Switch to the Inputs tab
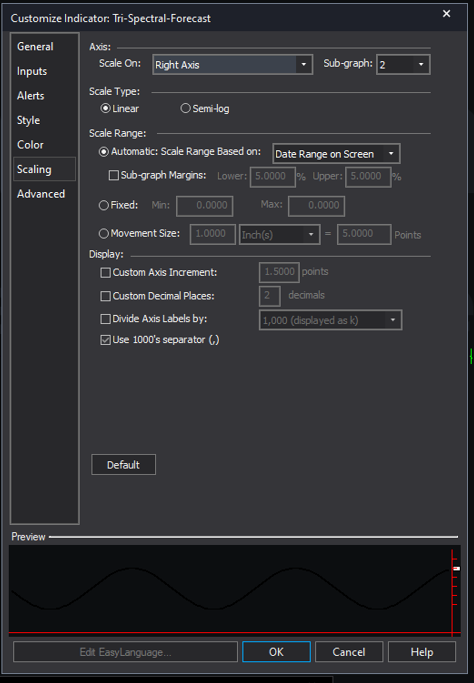 tap(32, 71)
